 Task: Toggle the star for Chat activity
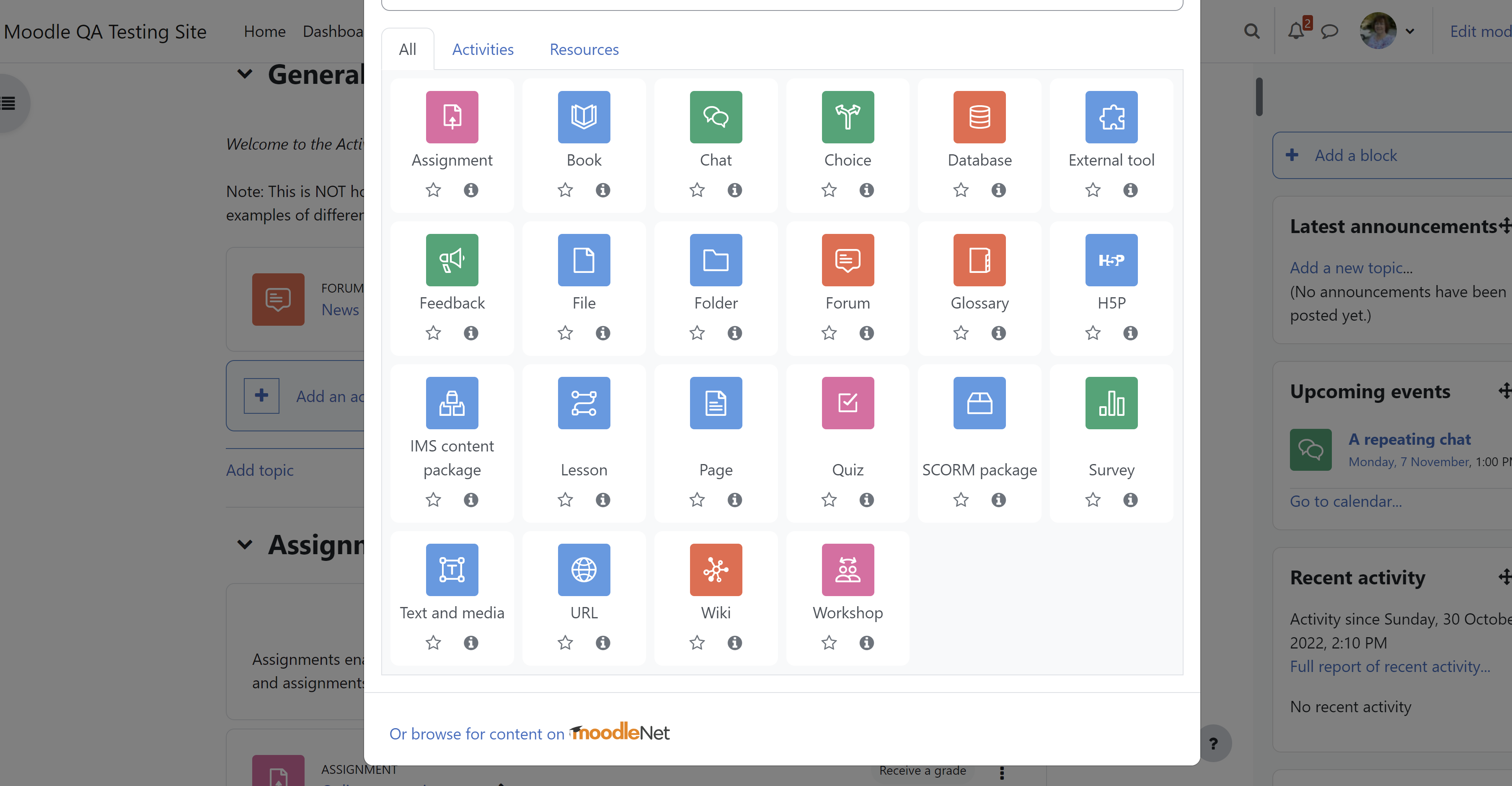pyautogui.click(x=697, y=190)
